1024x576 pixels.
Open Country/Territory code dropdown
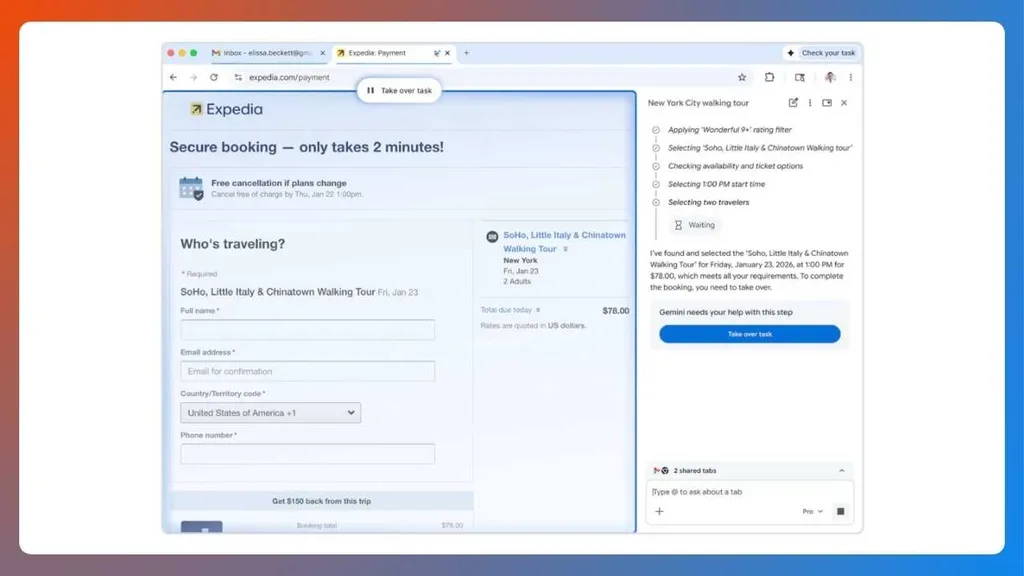270,413
